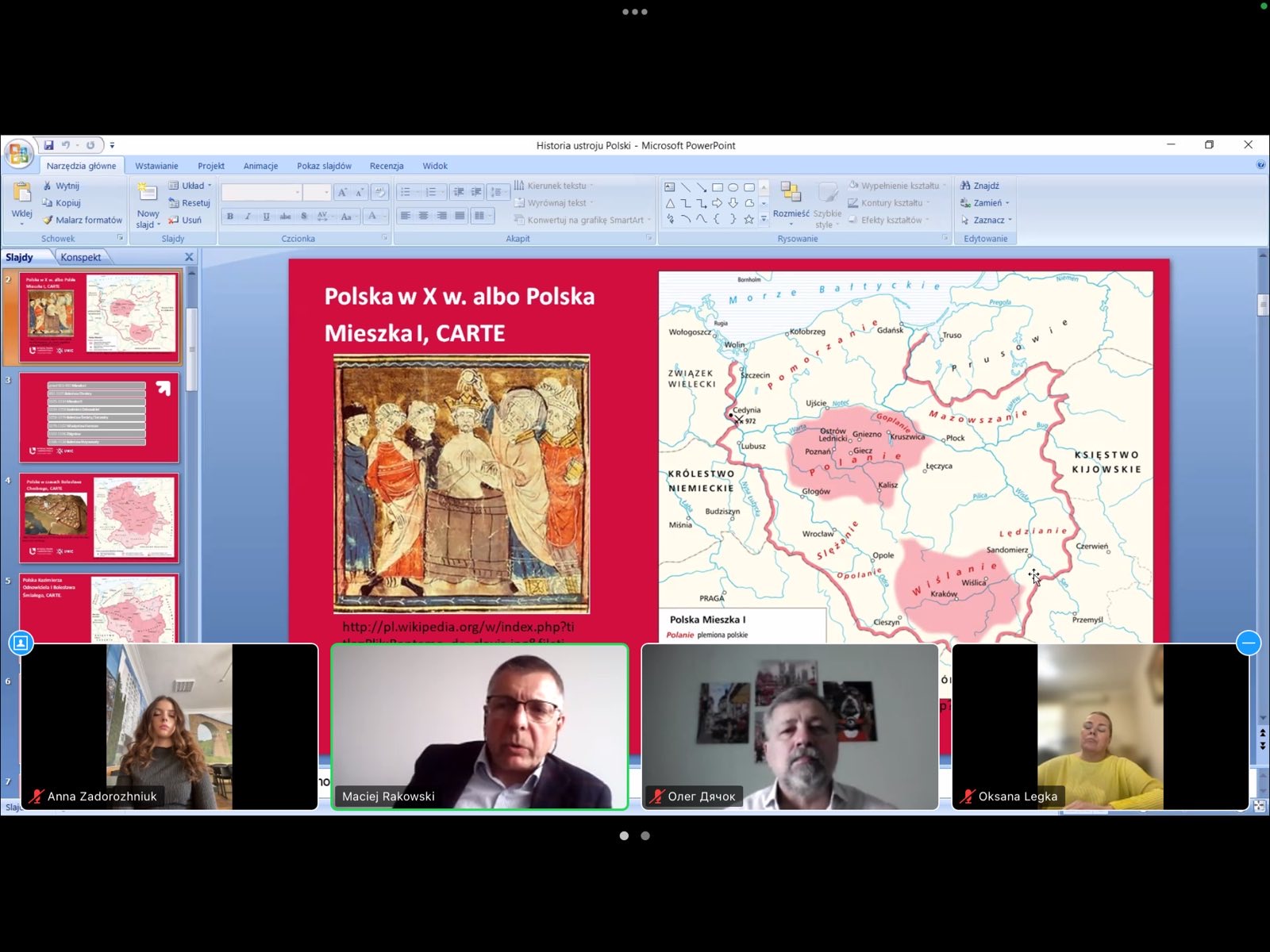Open Kierunek tekstu dropdown
1270x952 pixels.
pos(554,186)
